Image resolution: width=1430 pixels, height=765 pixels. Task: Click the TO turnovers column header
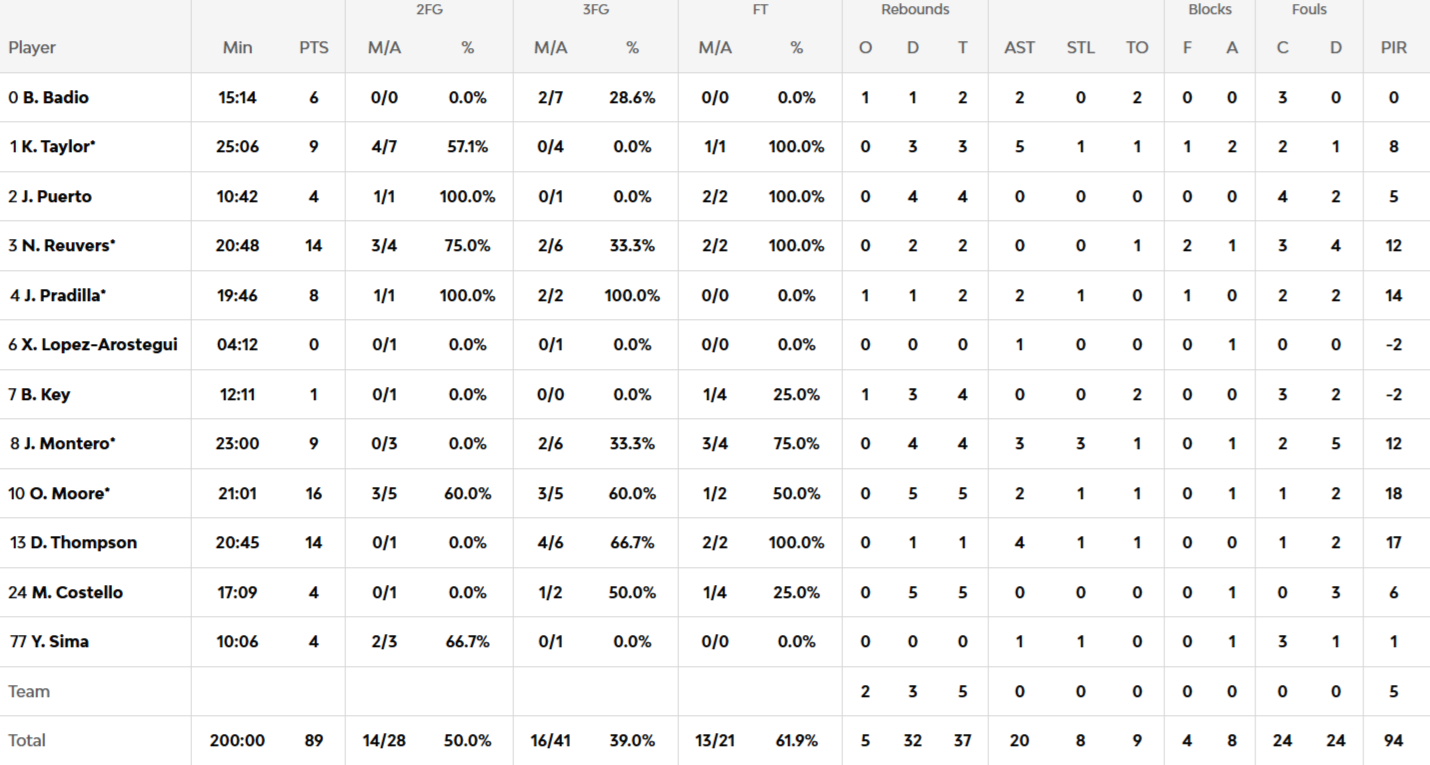1137,48
